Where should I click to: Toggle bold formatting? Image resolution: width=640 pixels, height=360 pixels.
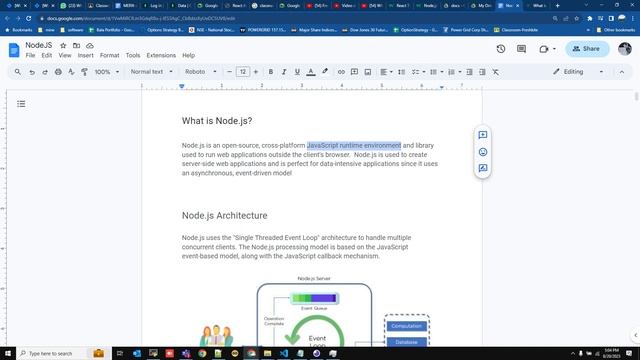pos(271,72)
